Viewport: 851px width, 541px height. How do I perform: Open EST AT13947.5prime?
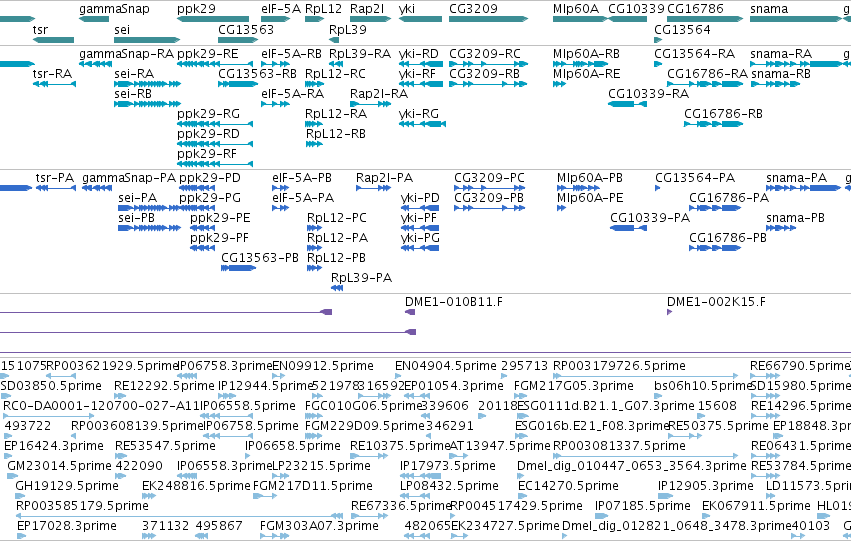(x=500, y=447)
